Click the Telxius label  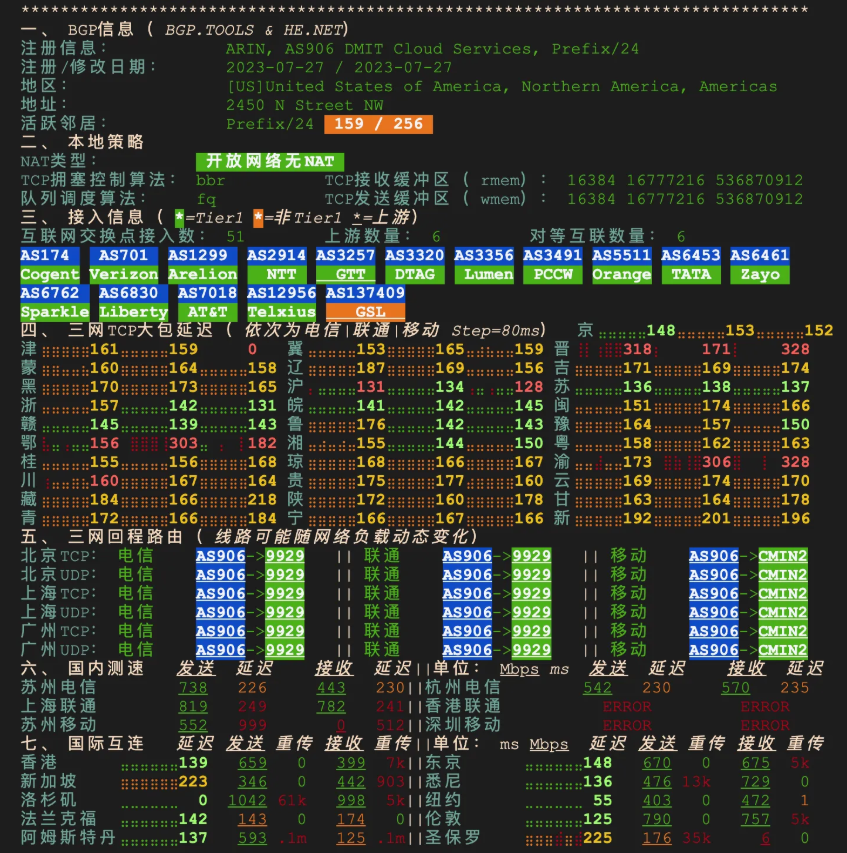click(281, 312)
